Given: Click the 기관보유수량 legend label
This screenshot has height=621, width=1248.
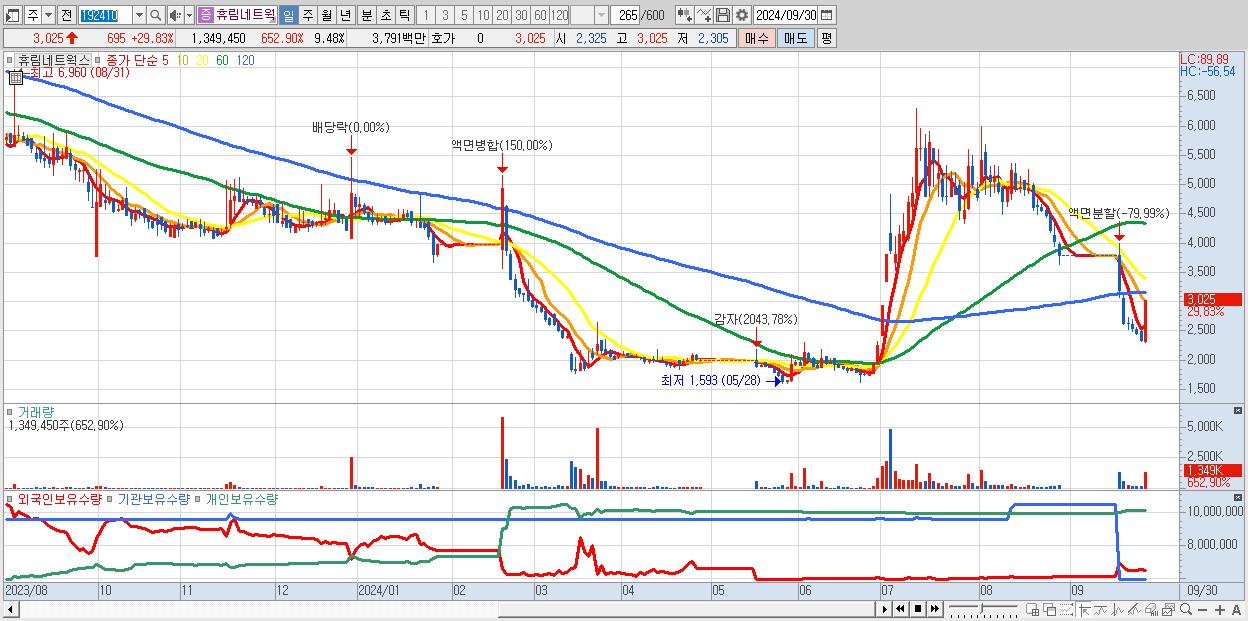Looking at the screenshot, I should pos(153,499).
